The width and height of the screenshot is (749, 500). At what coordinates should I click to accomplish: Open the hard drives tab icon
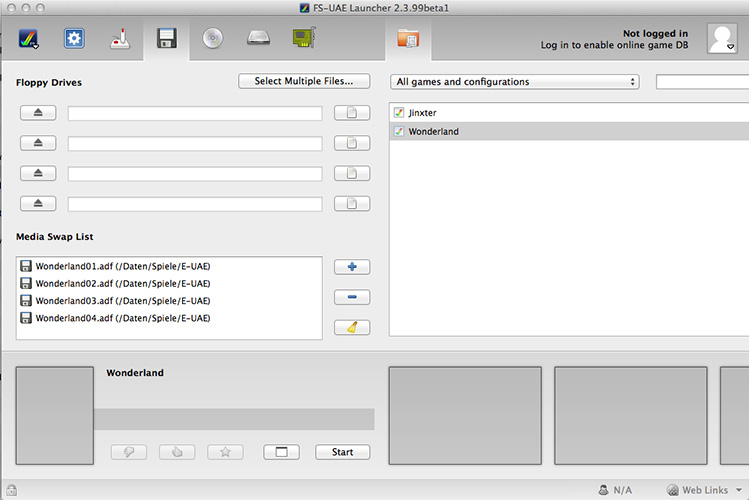(x=259, y=39)
